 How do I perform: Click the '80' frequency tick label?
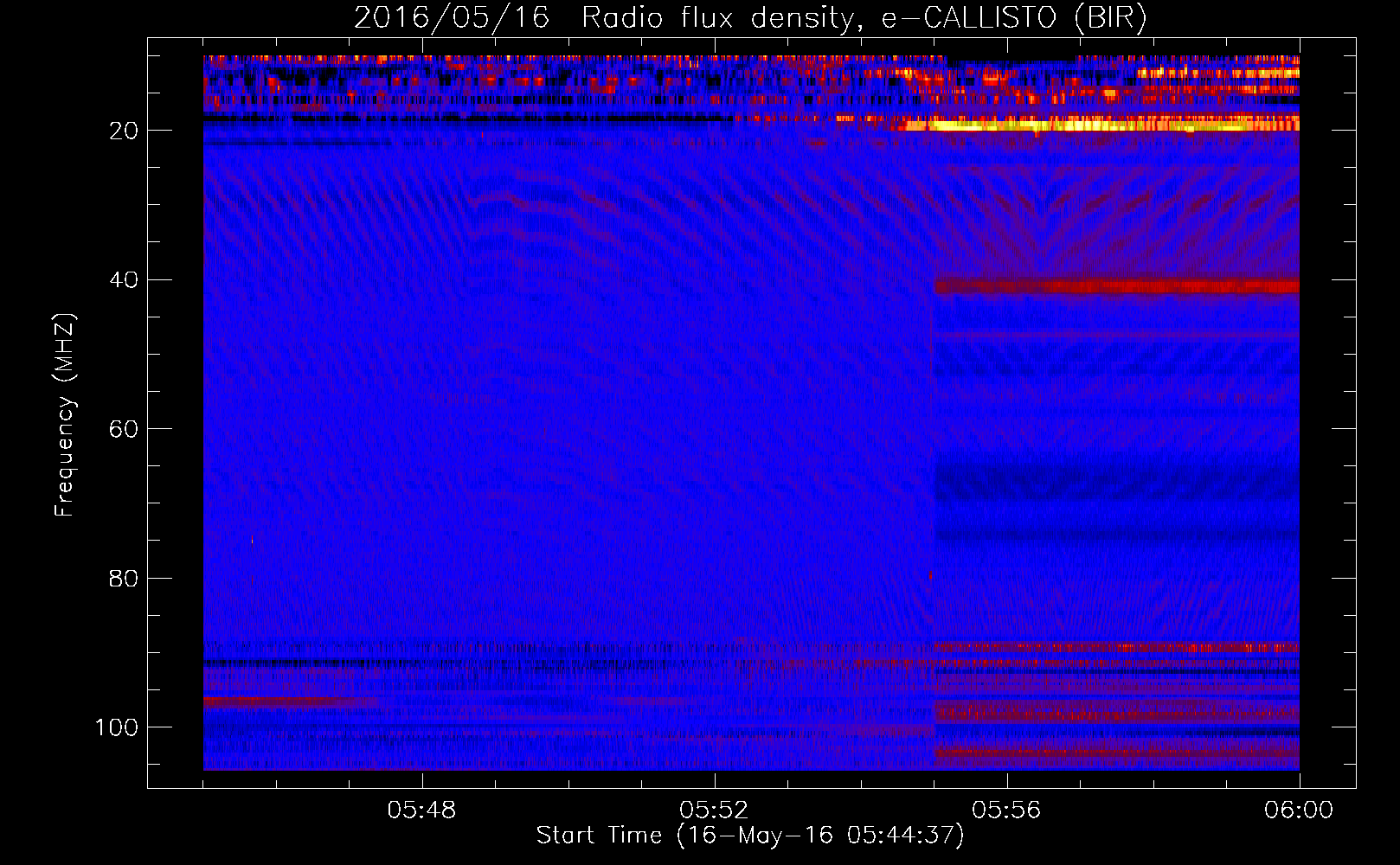[124, 578]
